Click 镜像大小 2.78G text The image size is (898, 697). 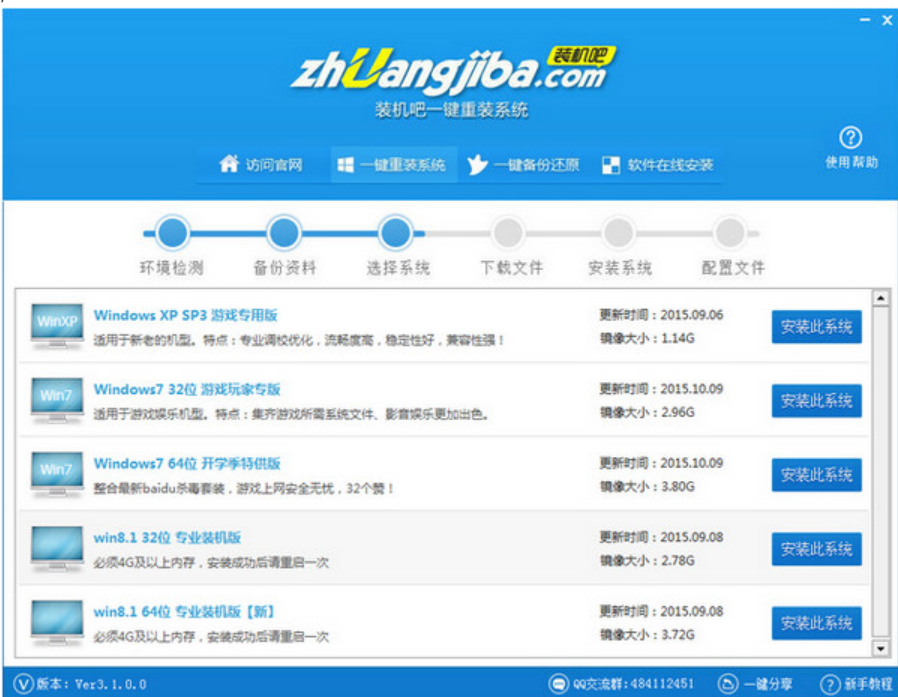pyautogui.click(x=647, y=561)
